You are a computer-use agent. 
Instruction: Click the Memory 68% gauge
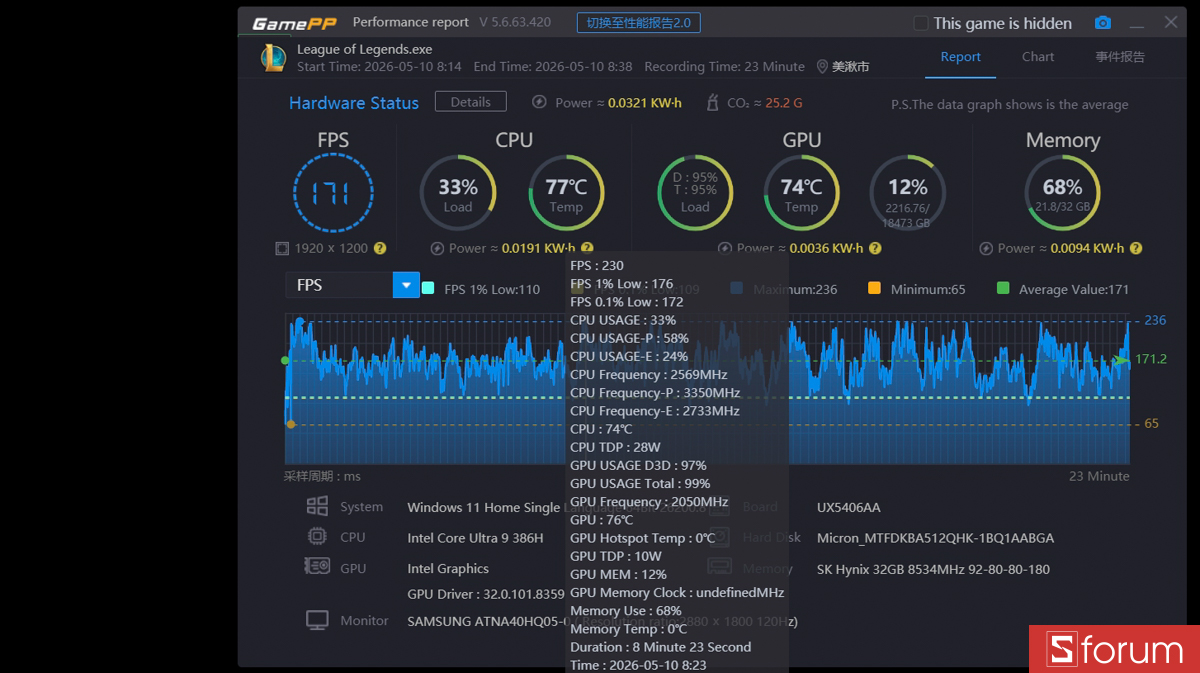point(1062,193)
